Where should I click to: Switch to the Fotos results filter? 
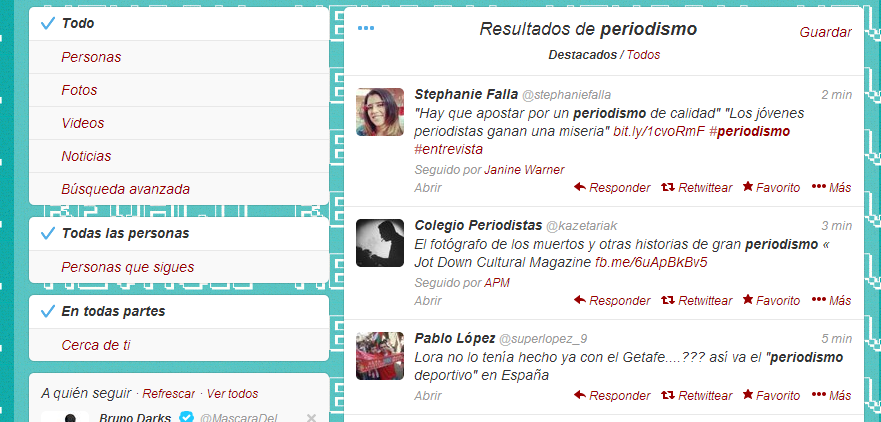point(179,90)
